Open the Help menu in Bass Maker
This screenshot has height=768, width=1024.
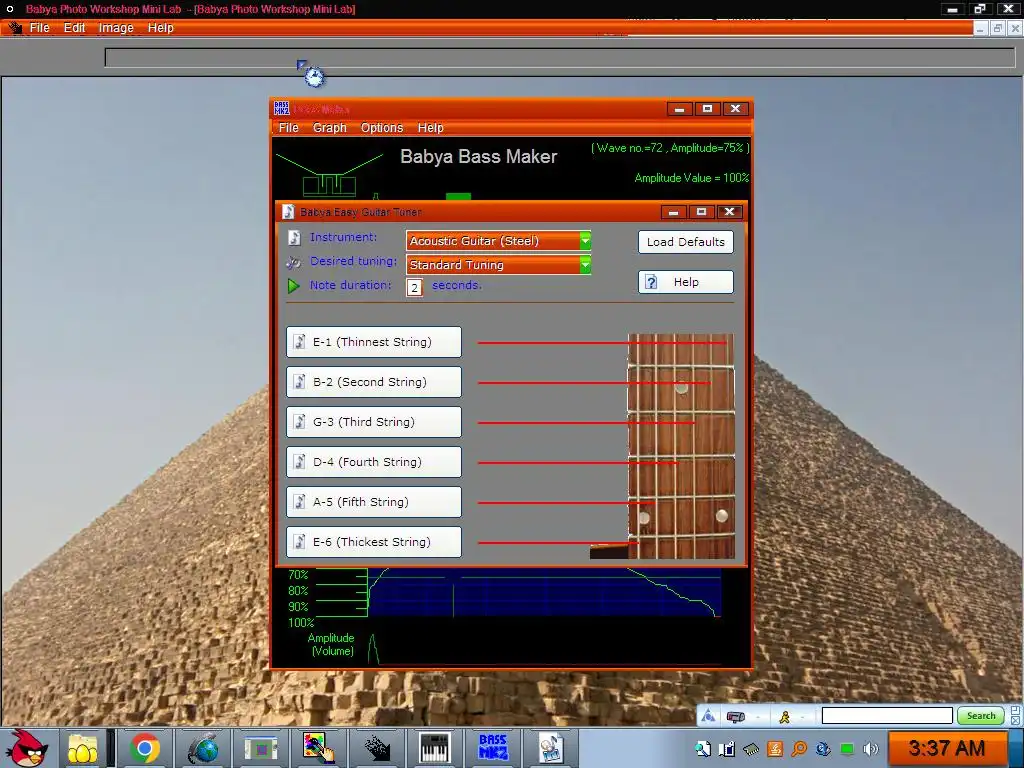[430, 128]
